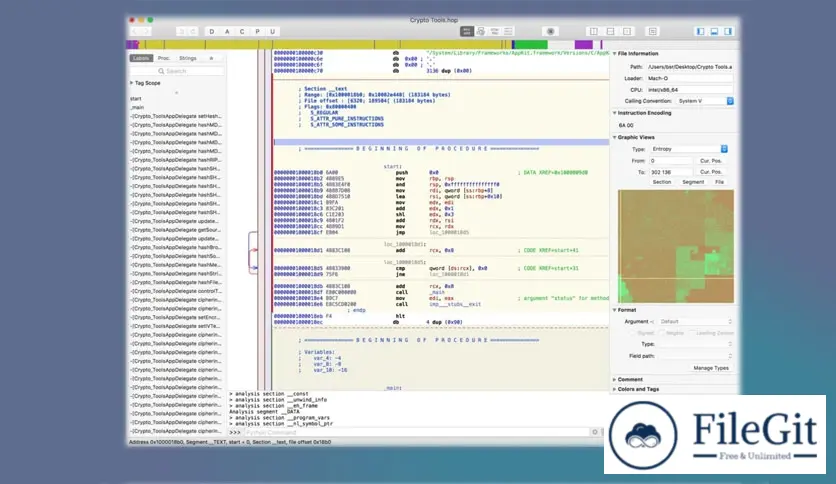Open the Argument format dropdown
Screen dimensions: 836x484
click(x=695, y=321)
